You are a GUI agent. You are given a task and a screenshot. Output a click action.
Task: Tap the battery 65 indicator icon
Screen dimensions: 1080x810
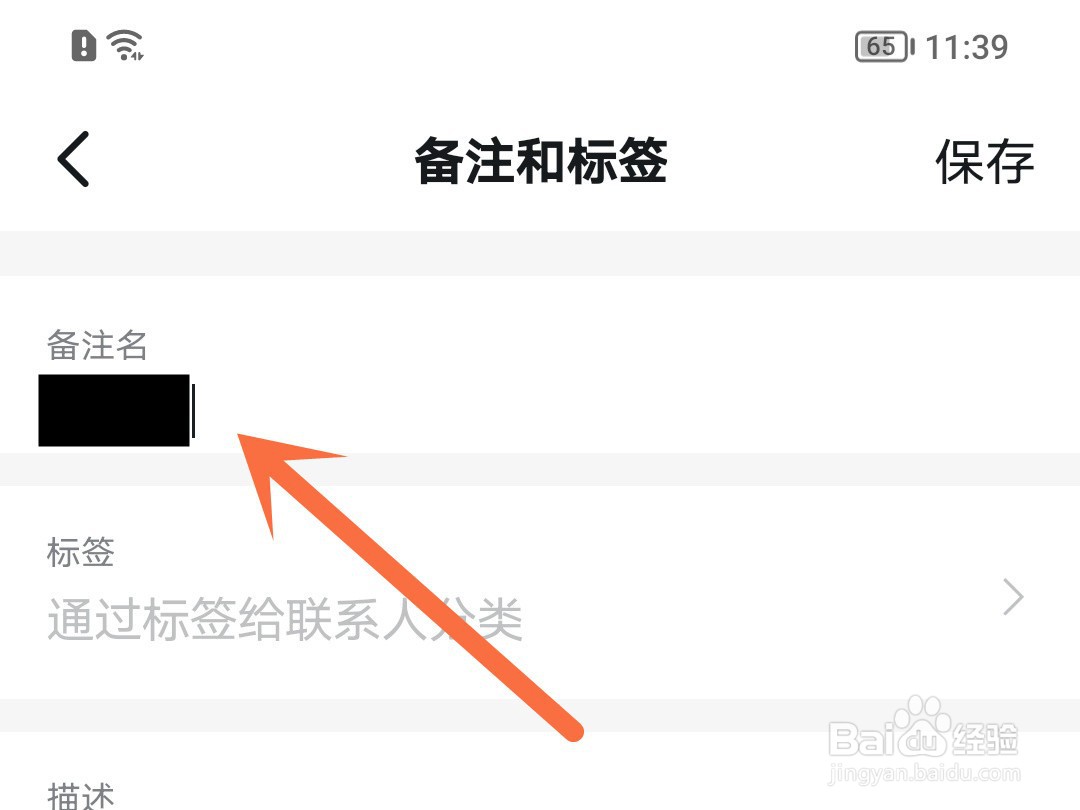(x=884, y=47)
